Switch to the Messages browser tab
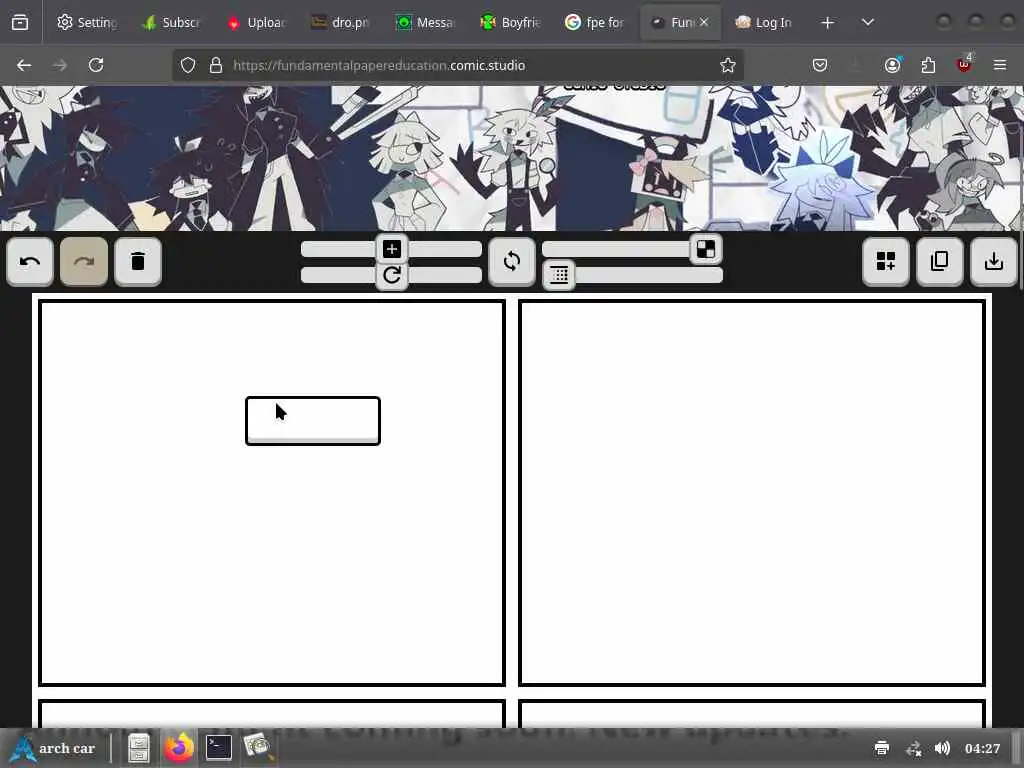 (x=427, y=22)
